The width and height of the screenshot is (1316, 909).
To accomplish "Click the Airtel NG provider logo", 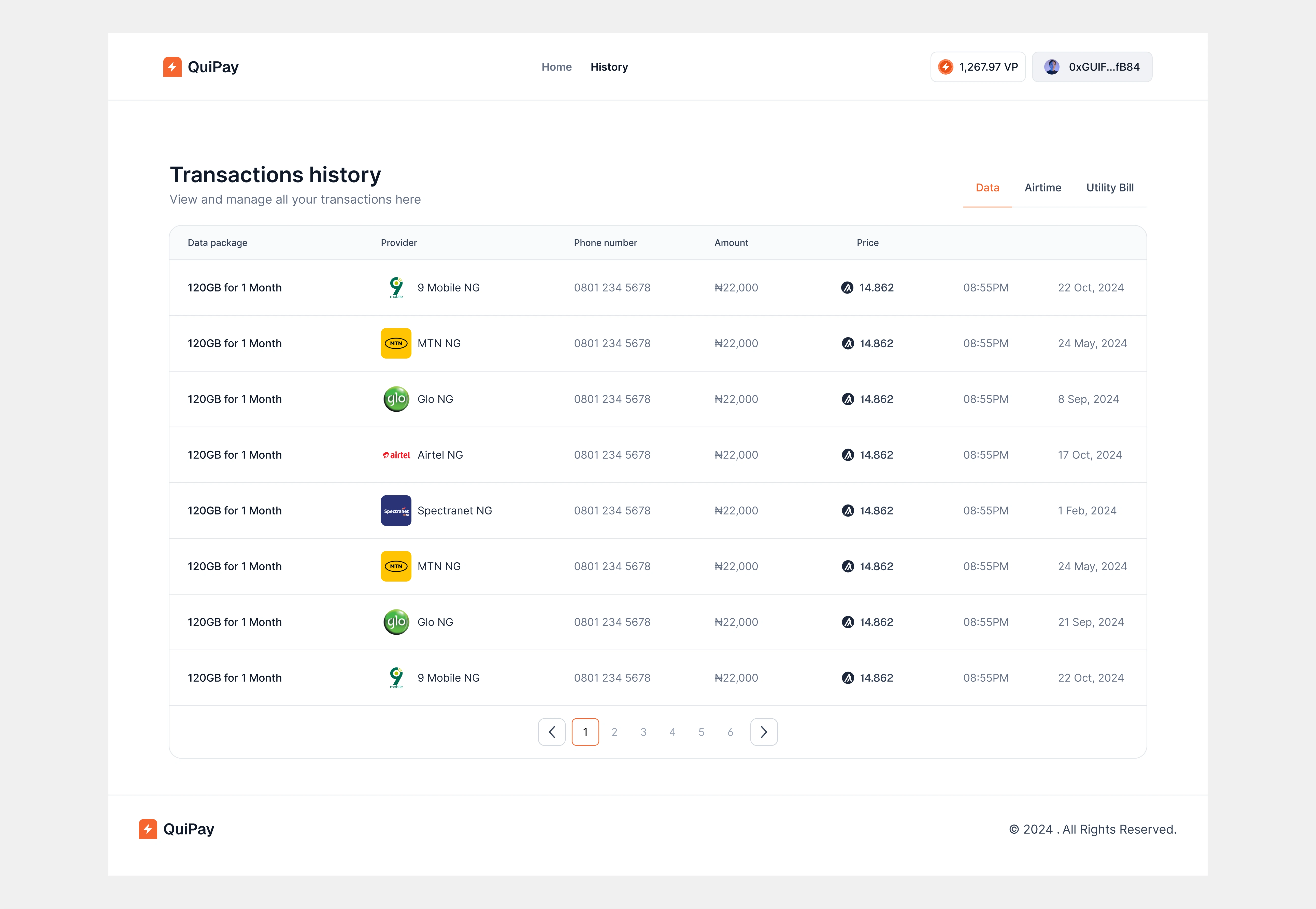I will pos(396,455).
